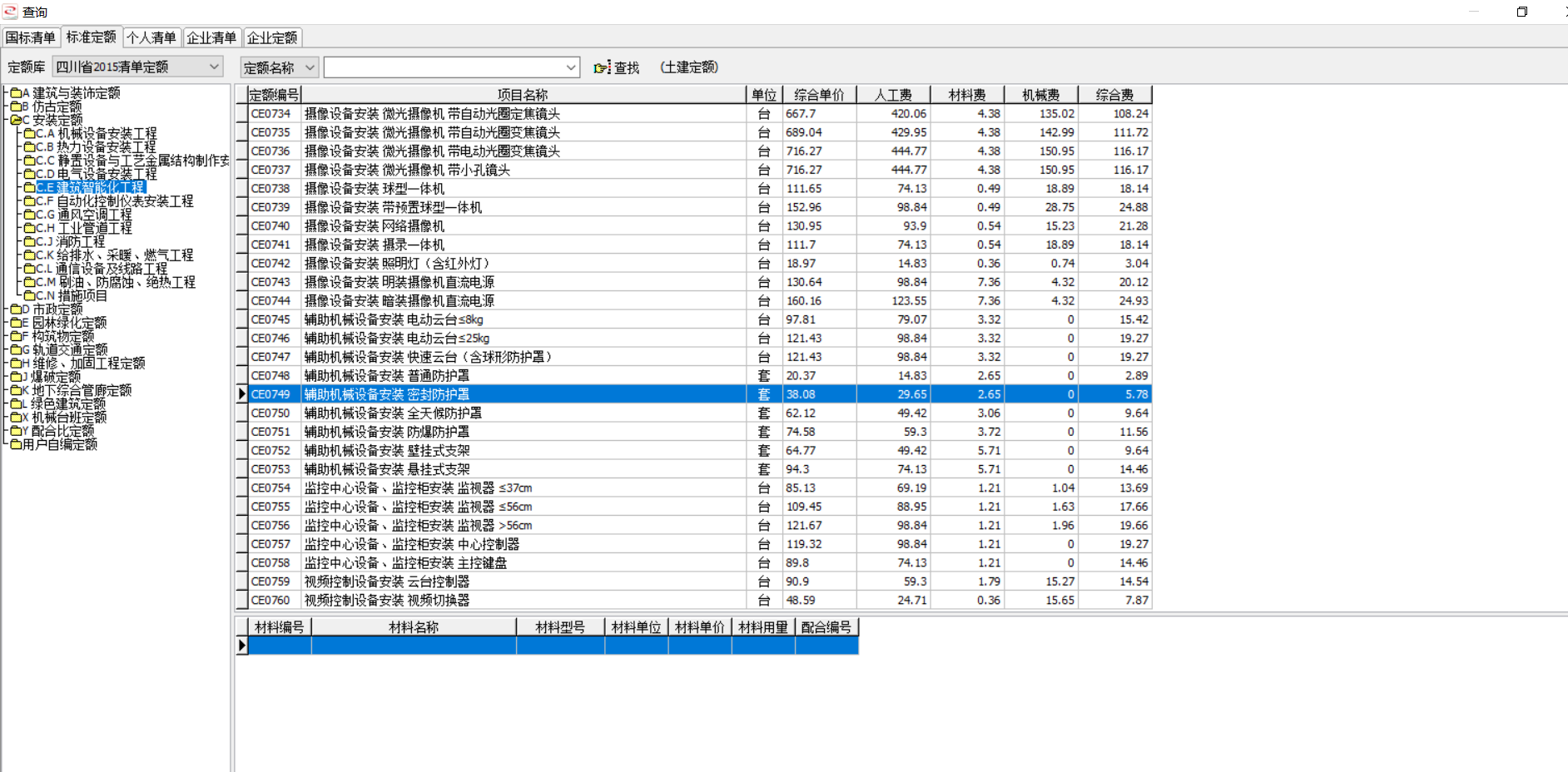Open the 企业清单 tab
The image size is (1568, 772).
[211, 37]
